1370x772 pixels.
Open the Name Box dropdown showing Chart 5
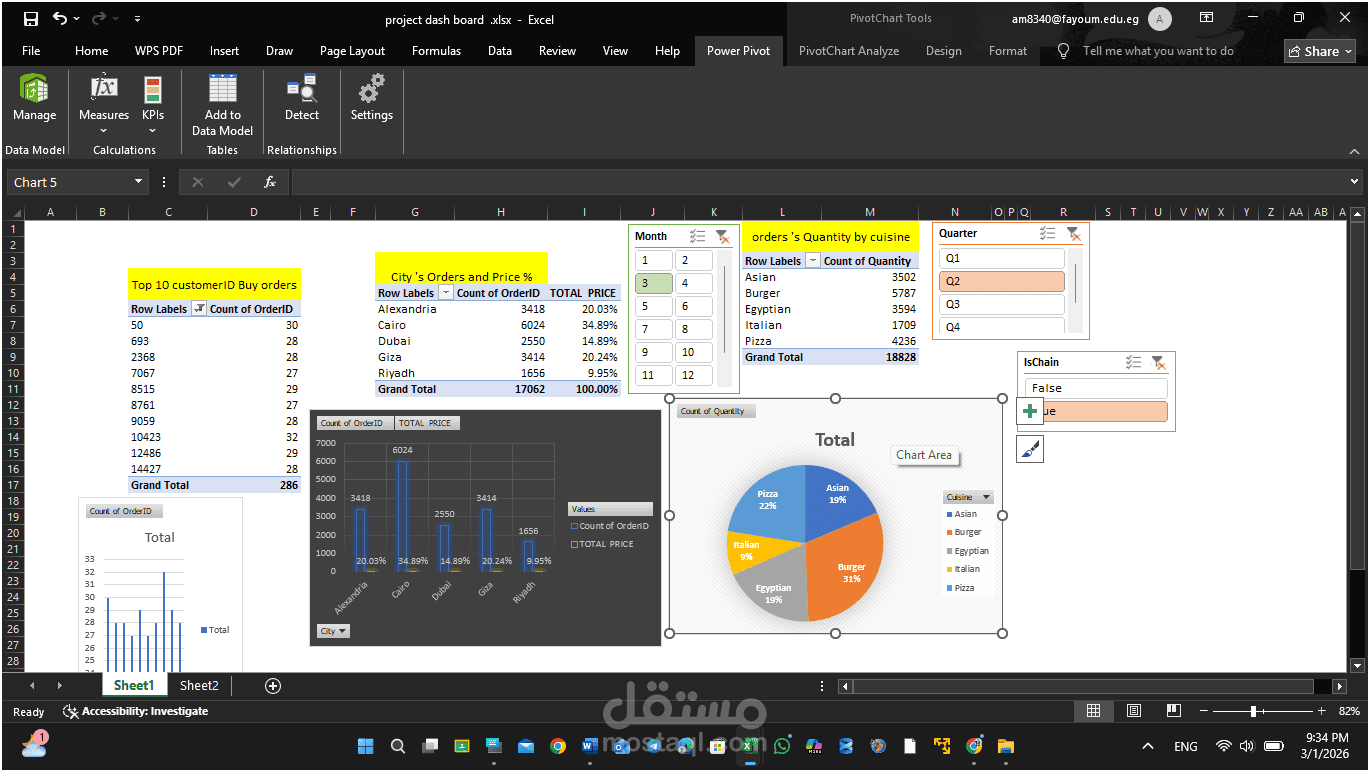coord(139,182)
